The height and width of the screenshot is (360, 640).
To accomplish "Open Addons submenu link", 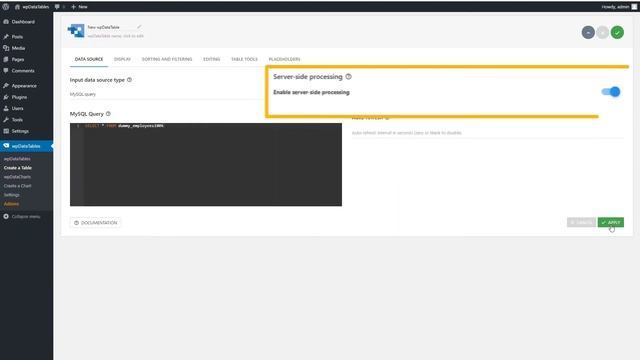I will (x=11, y=204).
